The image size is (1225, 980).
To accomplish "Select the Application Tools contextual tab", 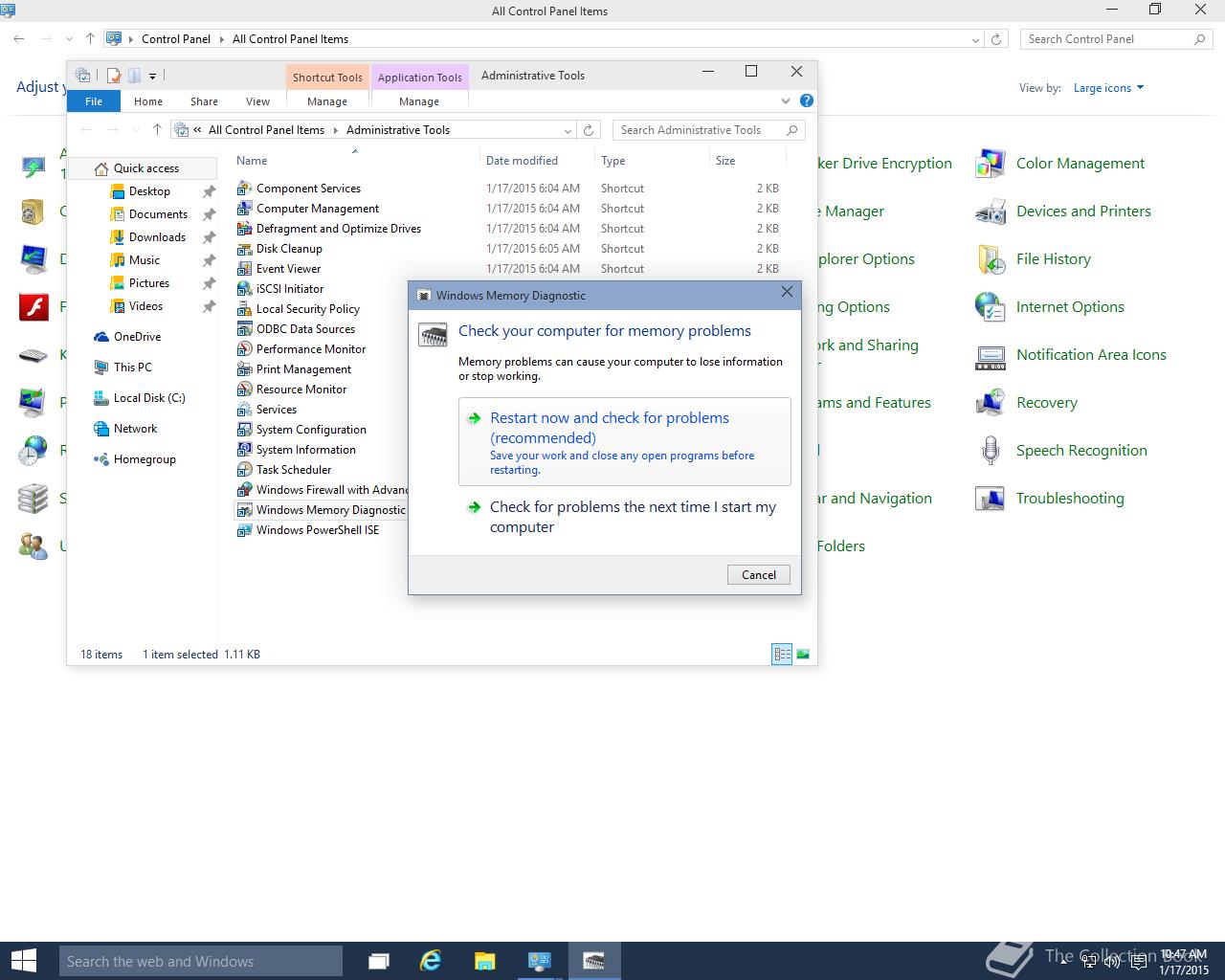I will pyautogui.click(x=419, y=78).
